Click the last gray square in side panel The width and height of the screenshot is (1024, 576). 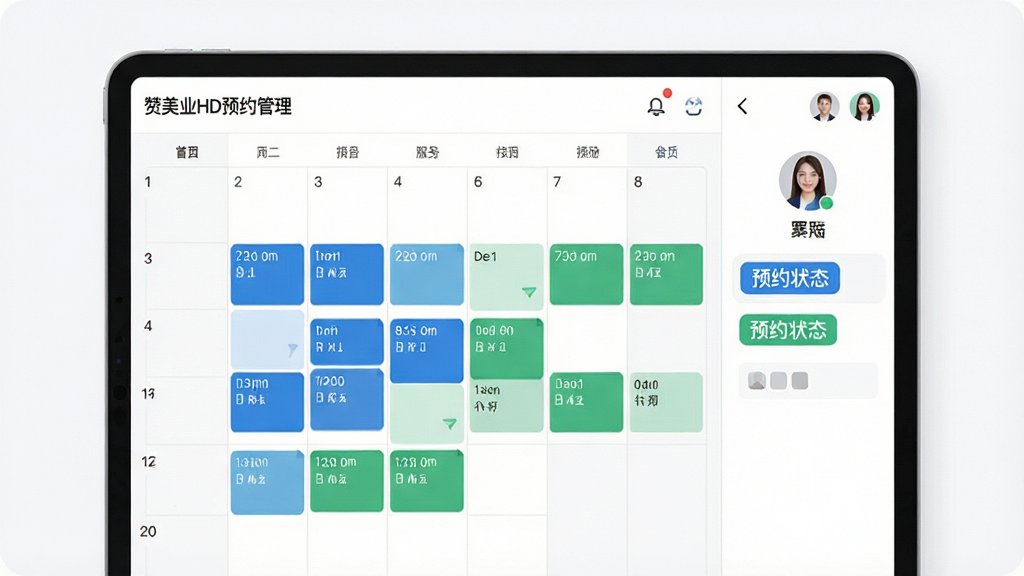click(800, 381)
